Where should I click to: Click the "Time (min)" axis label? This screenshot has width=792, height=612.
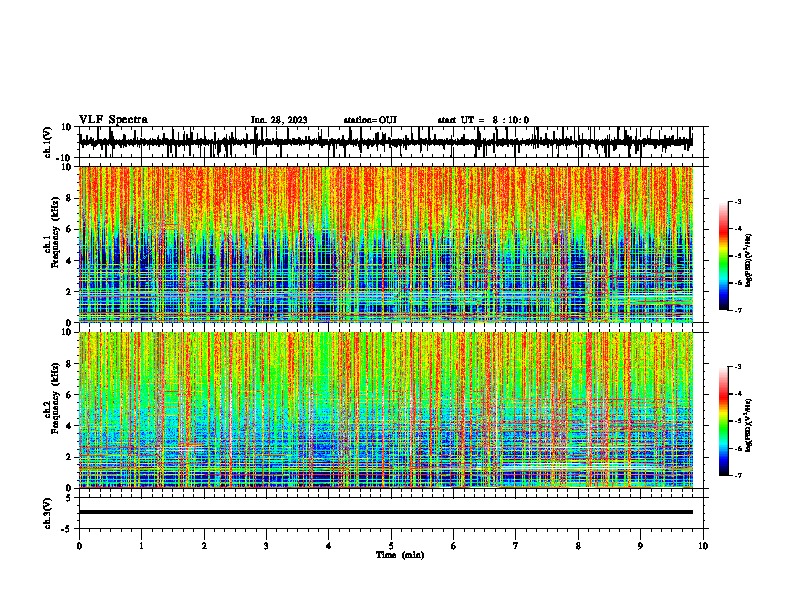point(400,555)
